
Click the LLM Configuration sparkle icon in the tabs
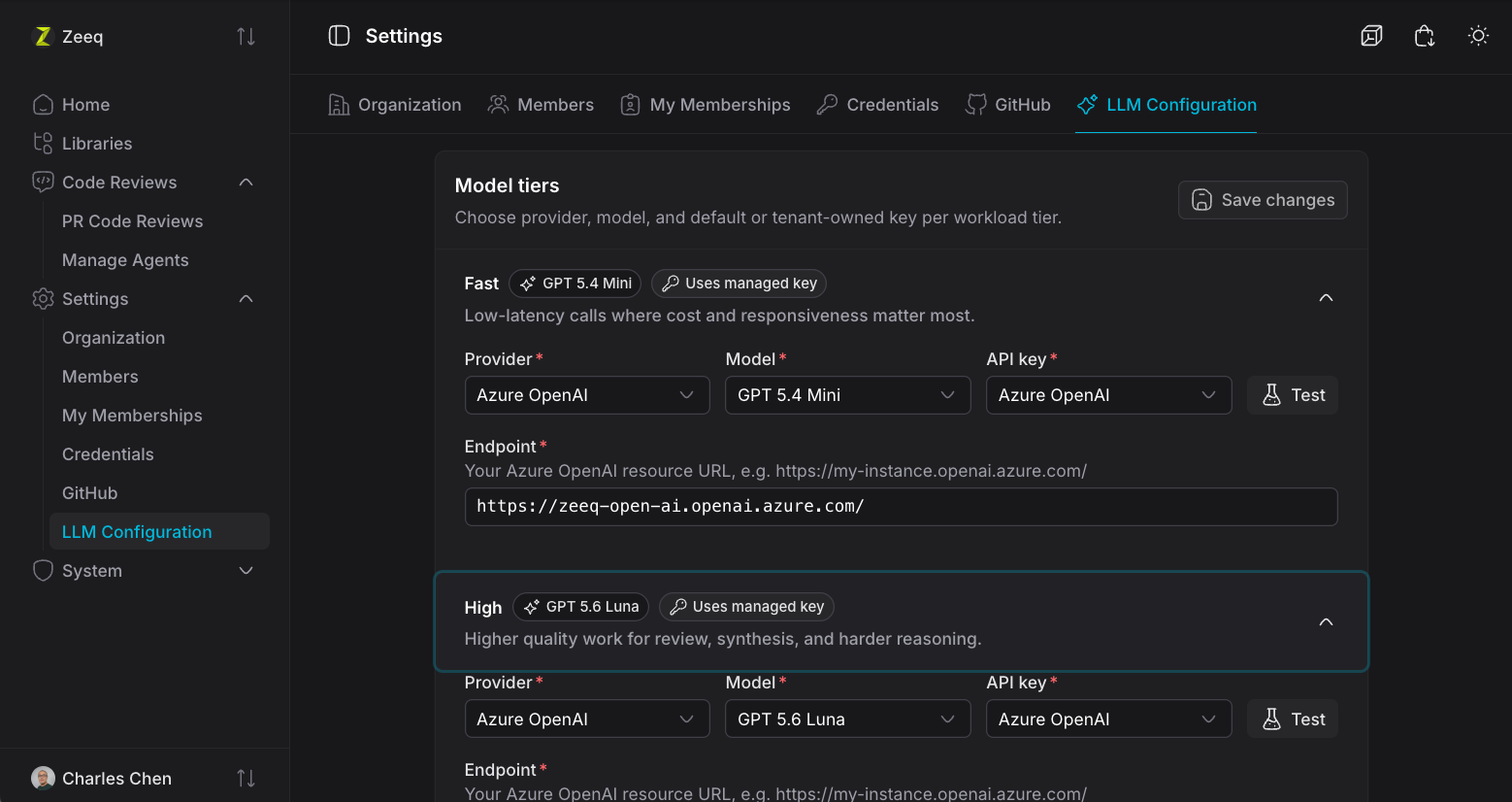tap(1087, 105)
